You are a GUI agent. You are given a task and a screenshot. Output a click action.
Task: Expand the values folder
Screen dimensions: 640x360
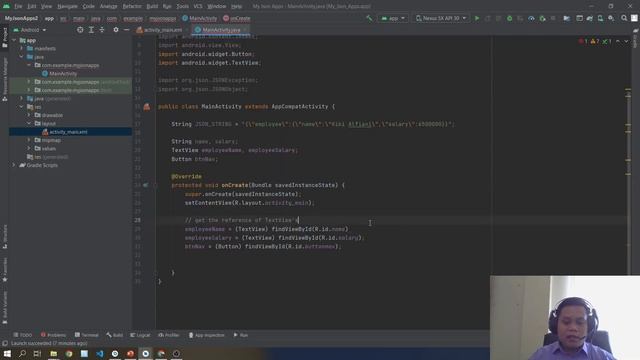(x=29, y=149)
